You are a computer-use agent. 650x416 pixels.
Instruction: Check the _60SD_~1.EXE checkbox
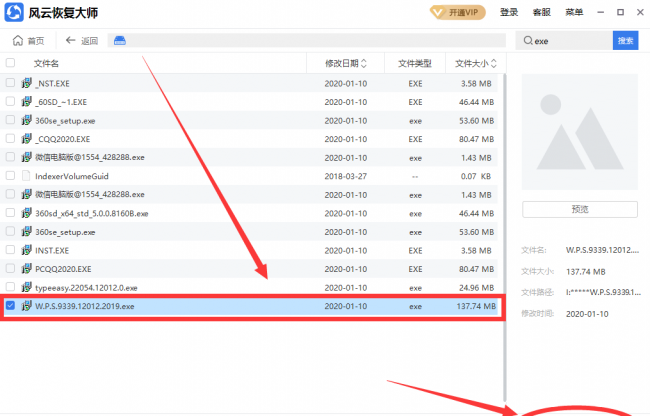tap(10, 101)
